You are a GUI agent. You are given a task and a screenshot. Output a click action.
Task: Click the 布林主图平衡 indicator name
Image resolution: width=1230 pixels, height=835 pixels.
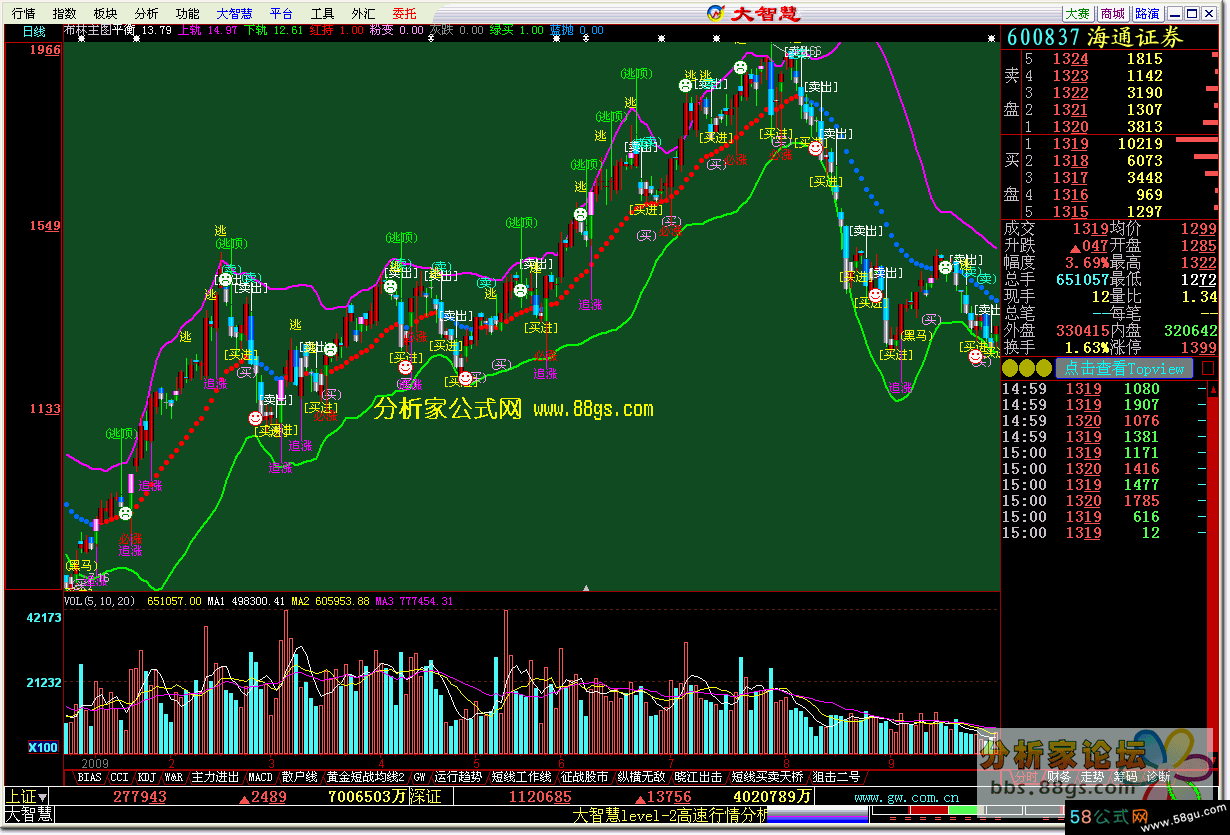pyautogui.click(x=101, y=31)
